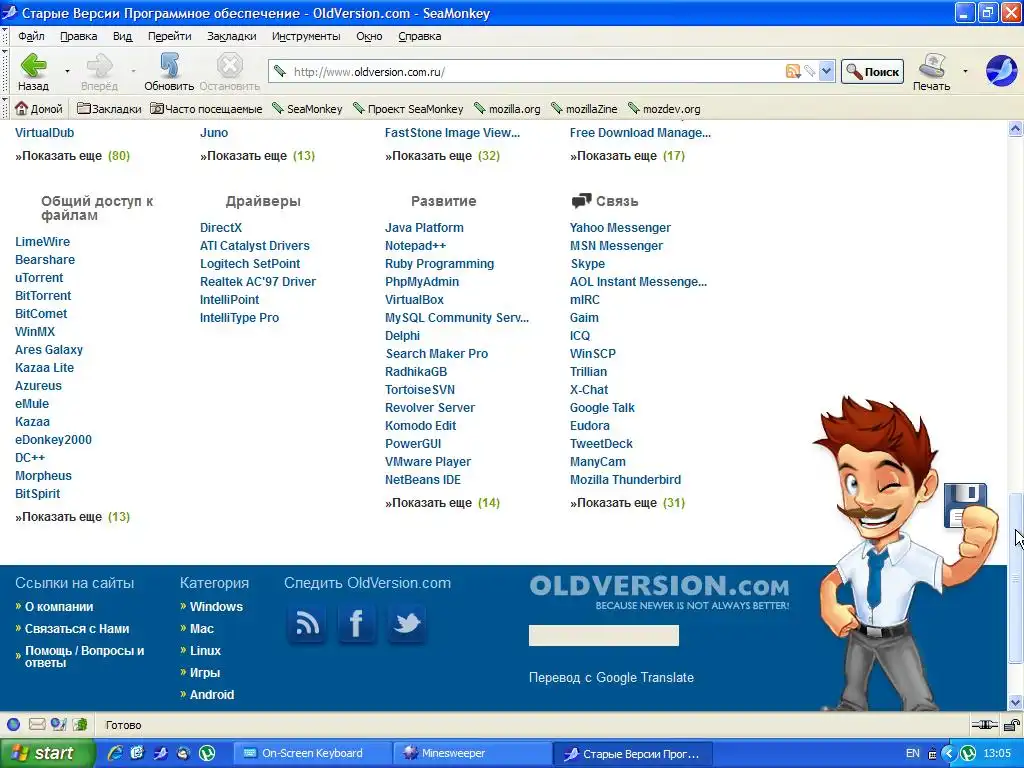Open the Print button dropdown arrow

(x=965, y=71)
